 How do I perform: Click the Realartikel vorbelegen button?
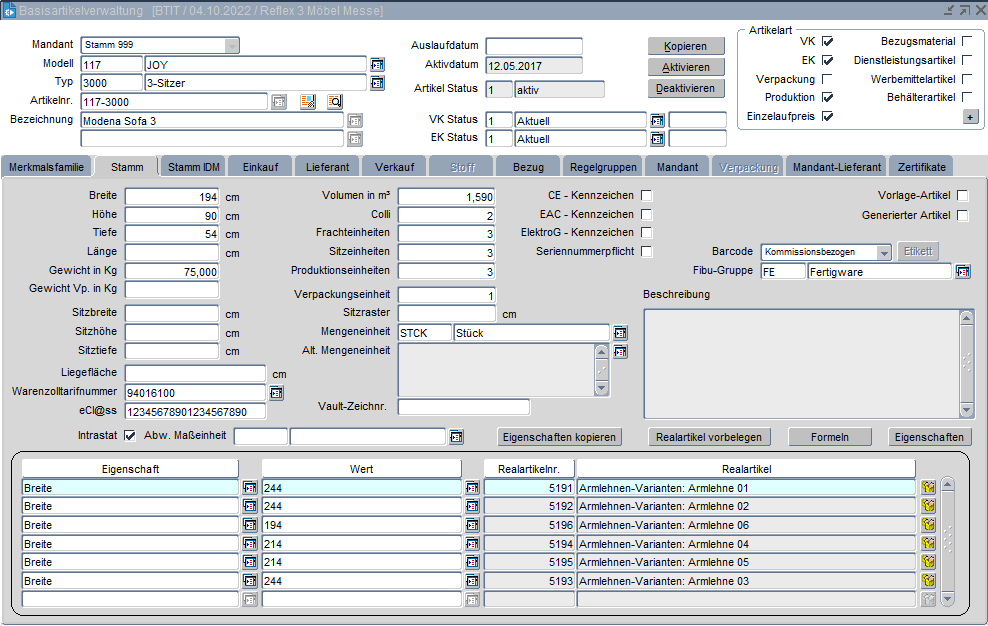tap(709, 437)
